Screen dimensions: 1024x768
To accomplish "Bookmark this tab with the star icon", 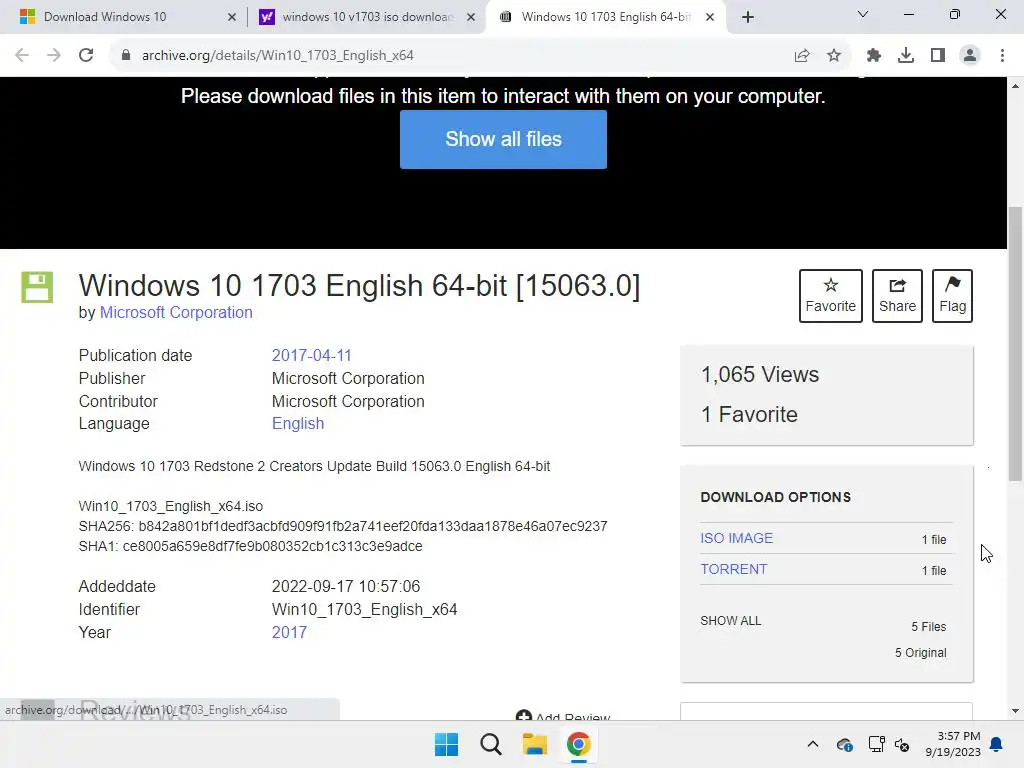I will (834, 56).
